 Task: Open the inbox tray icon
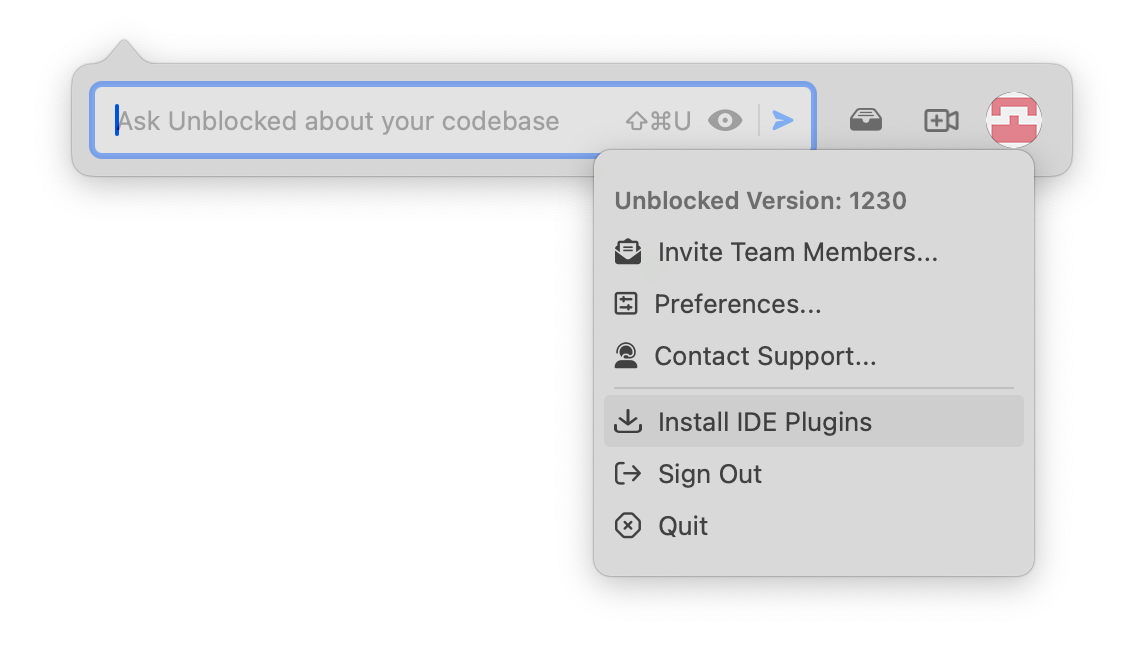(x=866, y=121)
